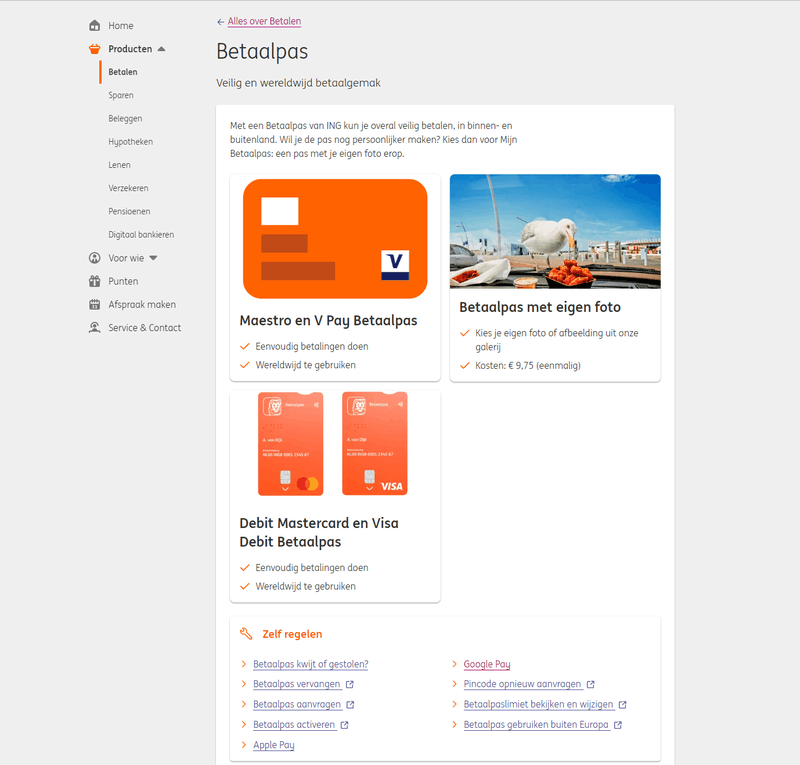The width and height of the screenshot is (800, 765).
Task: Open Betaalpas gebruiken buiten Europa link
Action: (536, 725)
